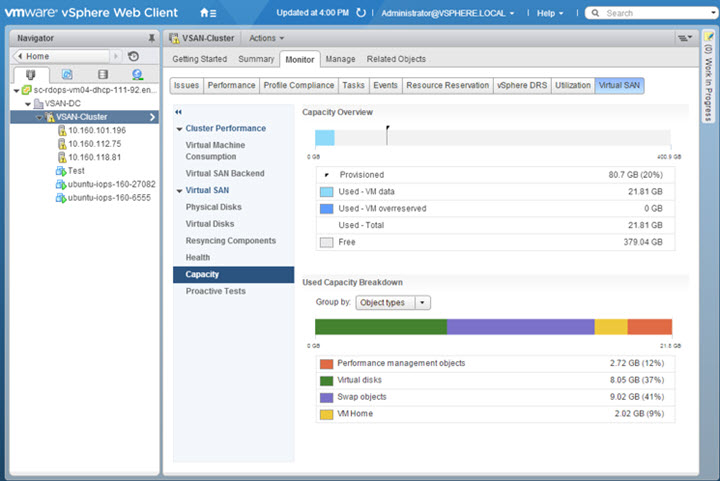Open the Health view
Viewport: 720px width, 481px height.
(x=197, y=257)
